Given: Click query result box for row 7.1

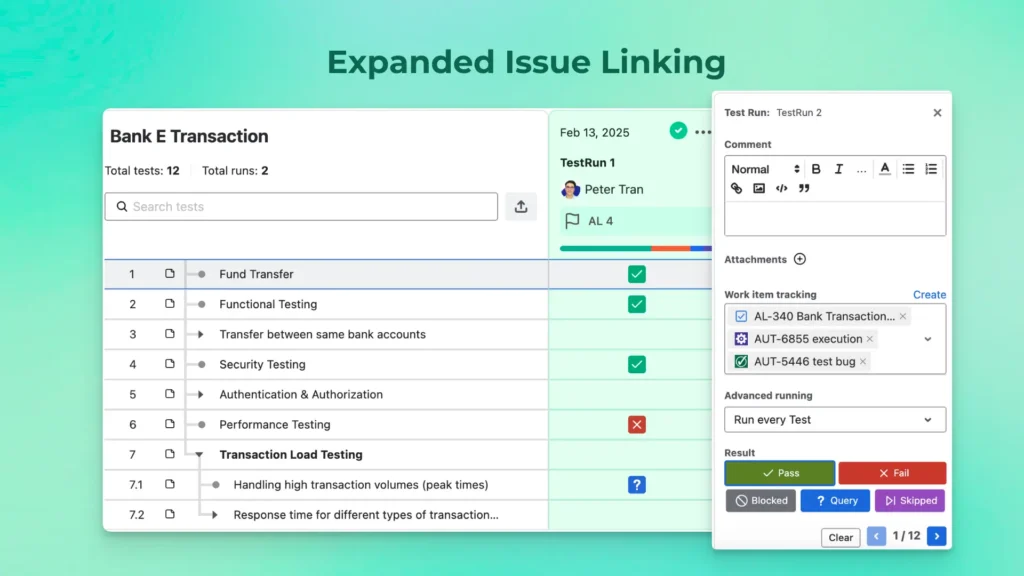Looking at the screenshot, I should pyautogui.click(x=637, y=485).
